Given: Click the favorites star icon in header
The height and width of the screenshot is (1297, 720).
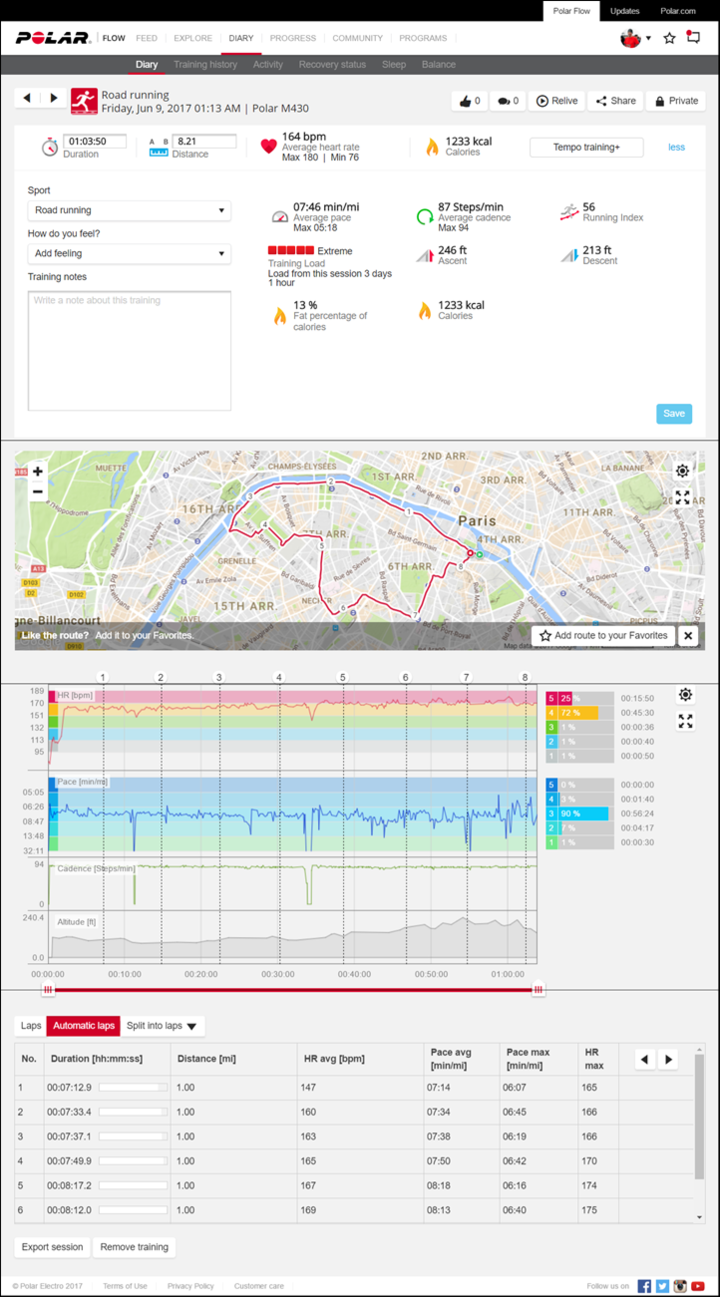Looking at the screenshot, I should tap(670, 38).
